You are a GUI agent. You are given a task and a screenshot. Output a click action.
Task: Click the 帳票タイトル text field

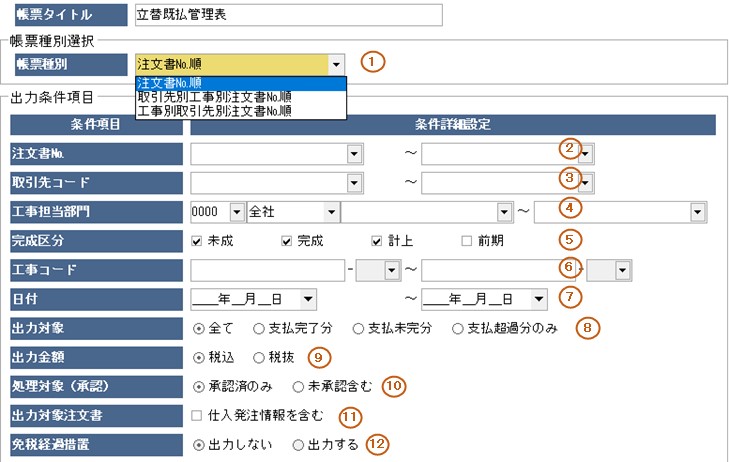pyautogui.click(x=287, y=15)
